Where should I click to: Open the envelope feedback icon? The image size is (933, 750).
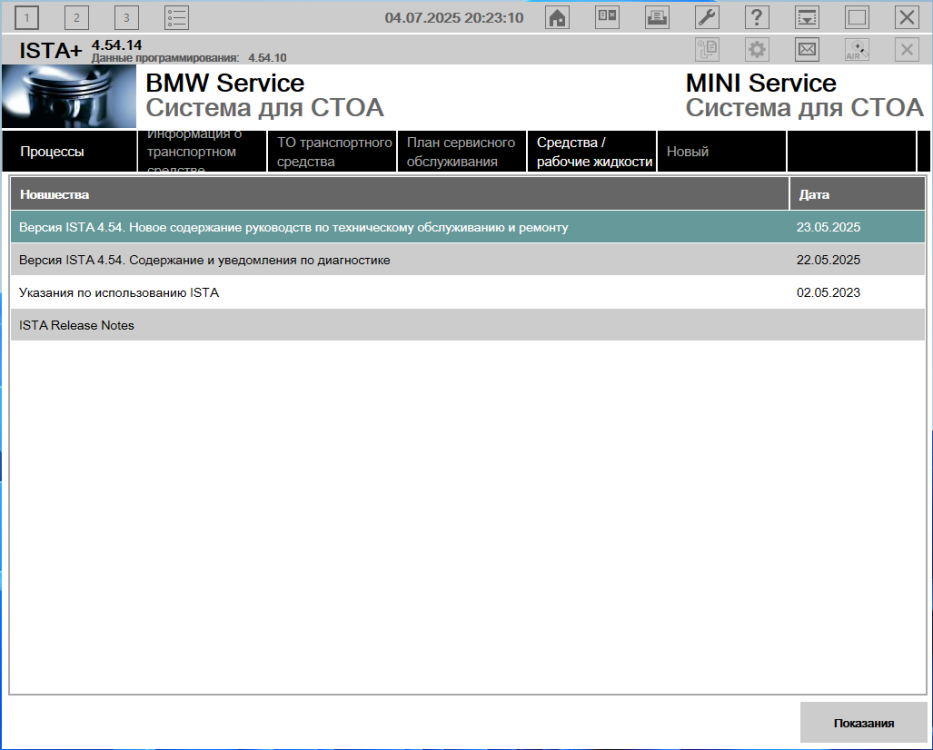click(x=807, y=49)
